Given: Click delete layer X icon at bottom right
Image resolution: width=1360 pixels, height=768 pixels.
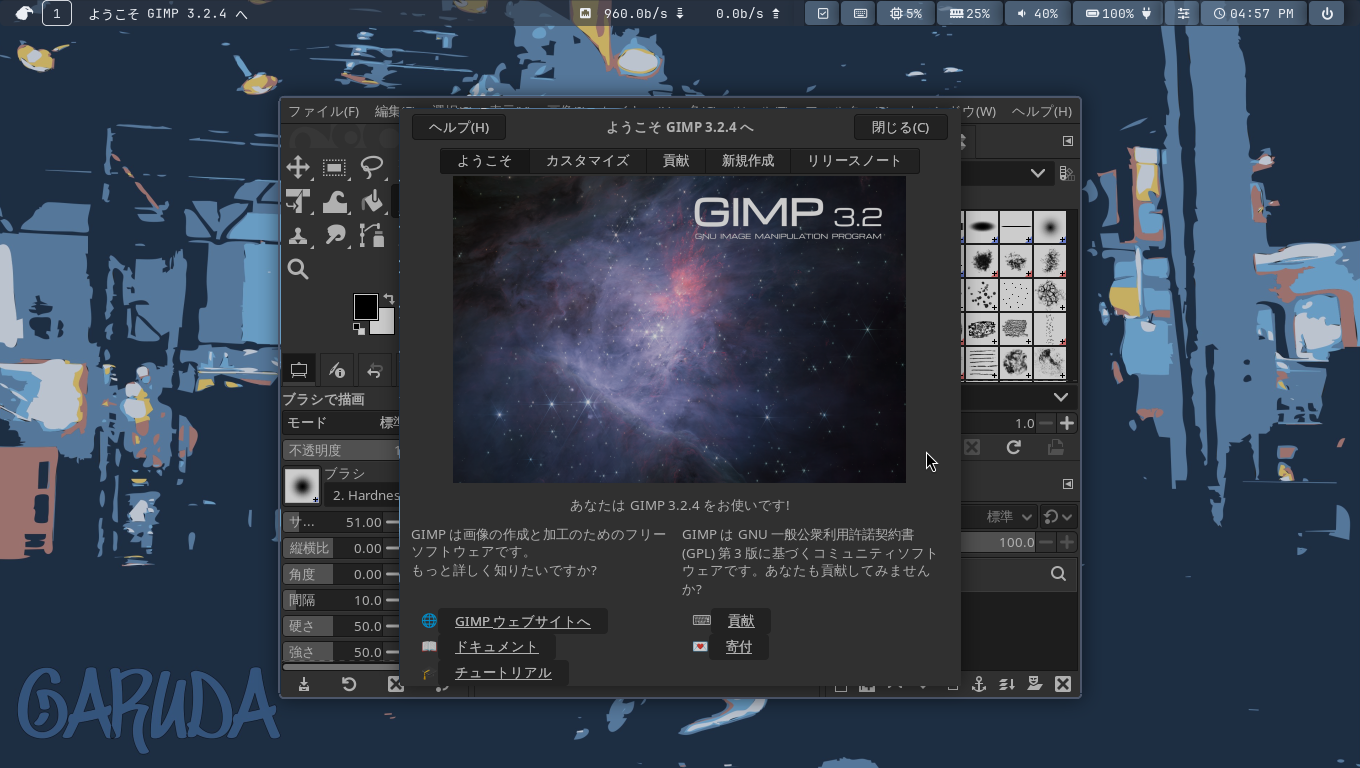Looking at the screenshot, I should coord(1063,684).
